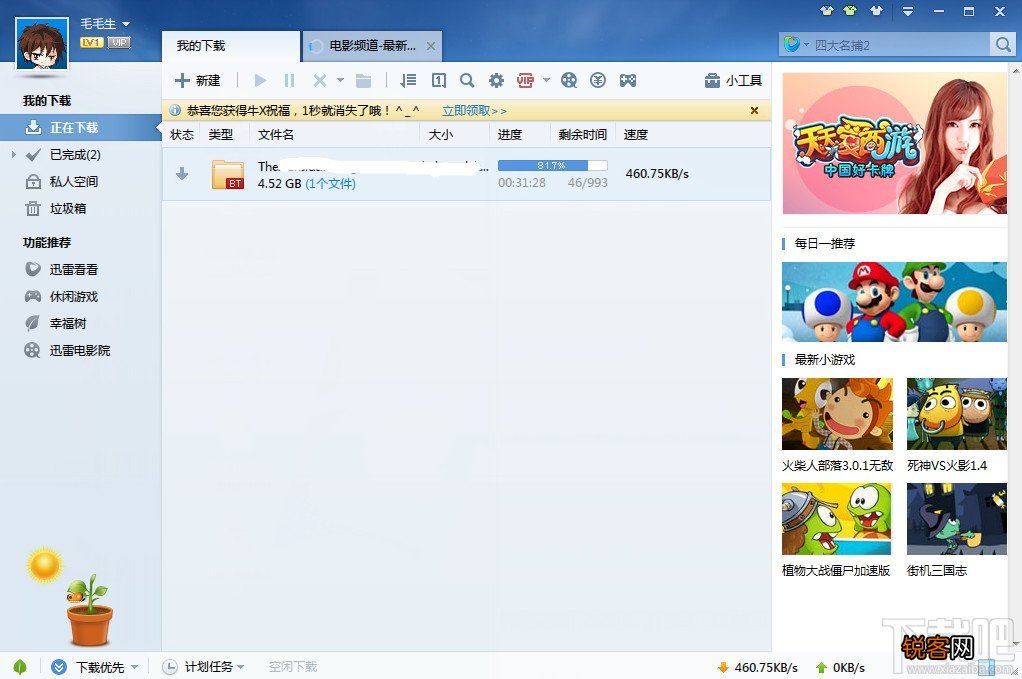The height and width of the screenshot is (679, 1022).
Task: Switch to the 我的下载 tab
Action: tap(231, 46)
